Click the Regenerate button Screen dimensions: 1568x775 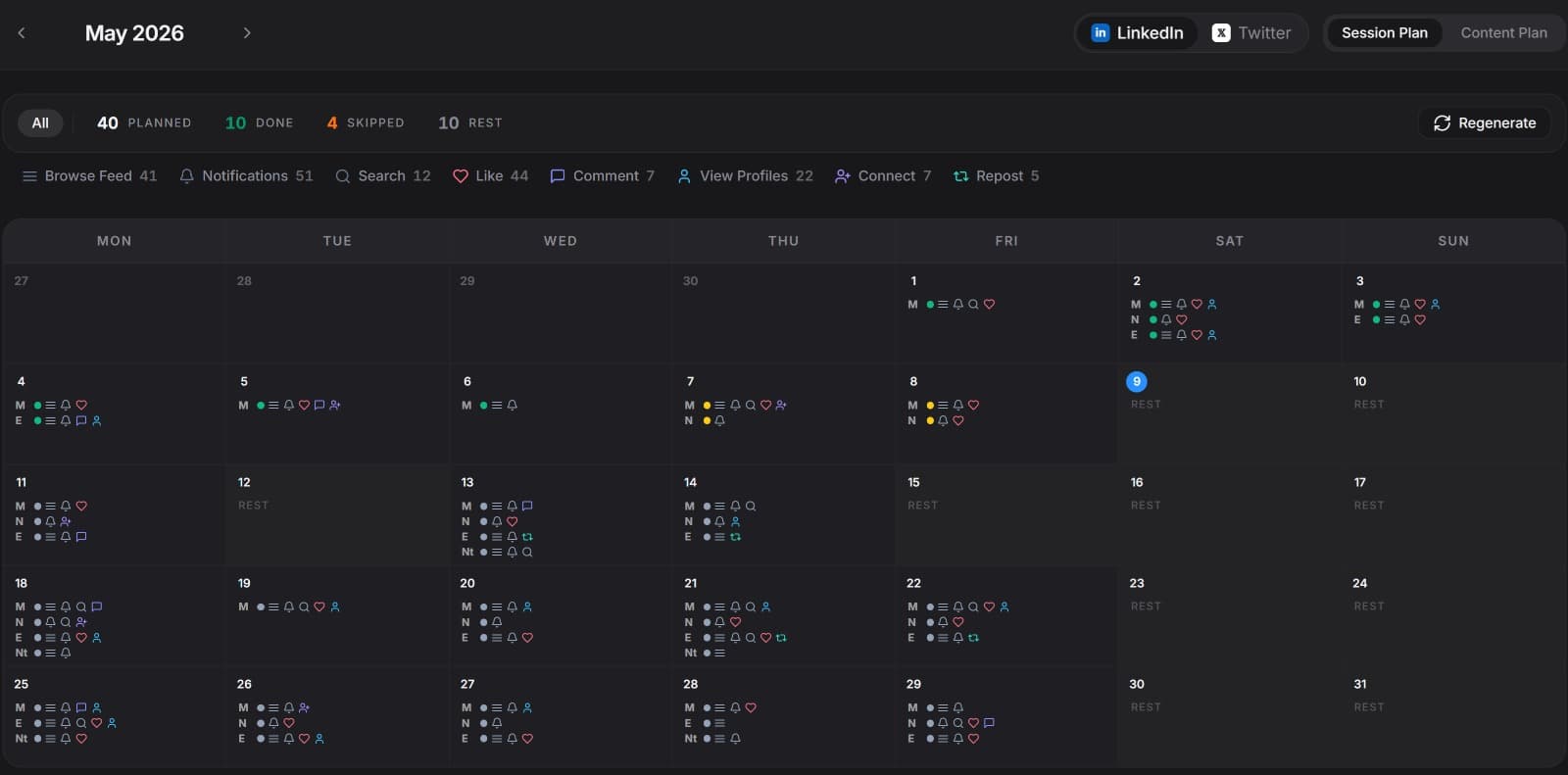1485,122
